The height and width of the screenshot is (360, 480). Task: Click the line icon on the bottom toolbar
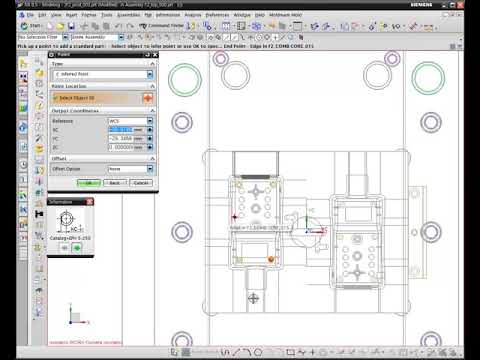click(236, 352)
